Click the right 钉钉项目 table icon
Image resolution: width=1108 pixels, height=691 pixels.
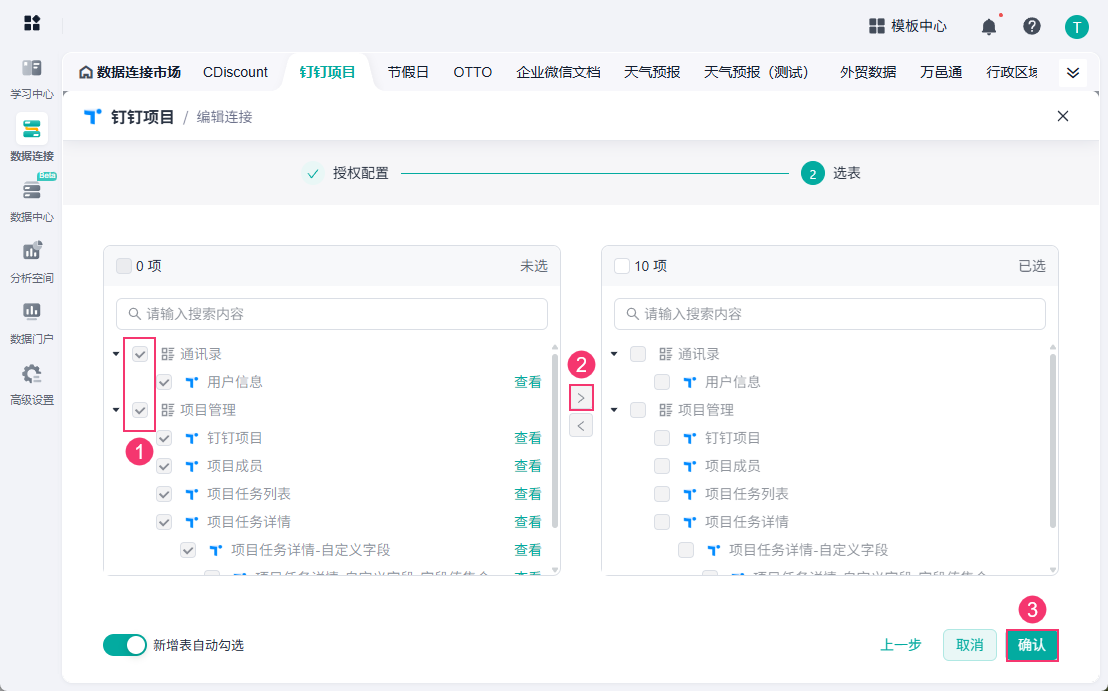coord(690,438)
